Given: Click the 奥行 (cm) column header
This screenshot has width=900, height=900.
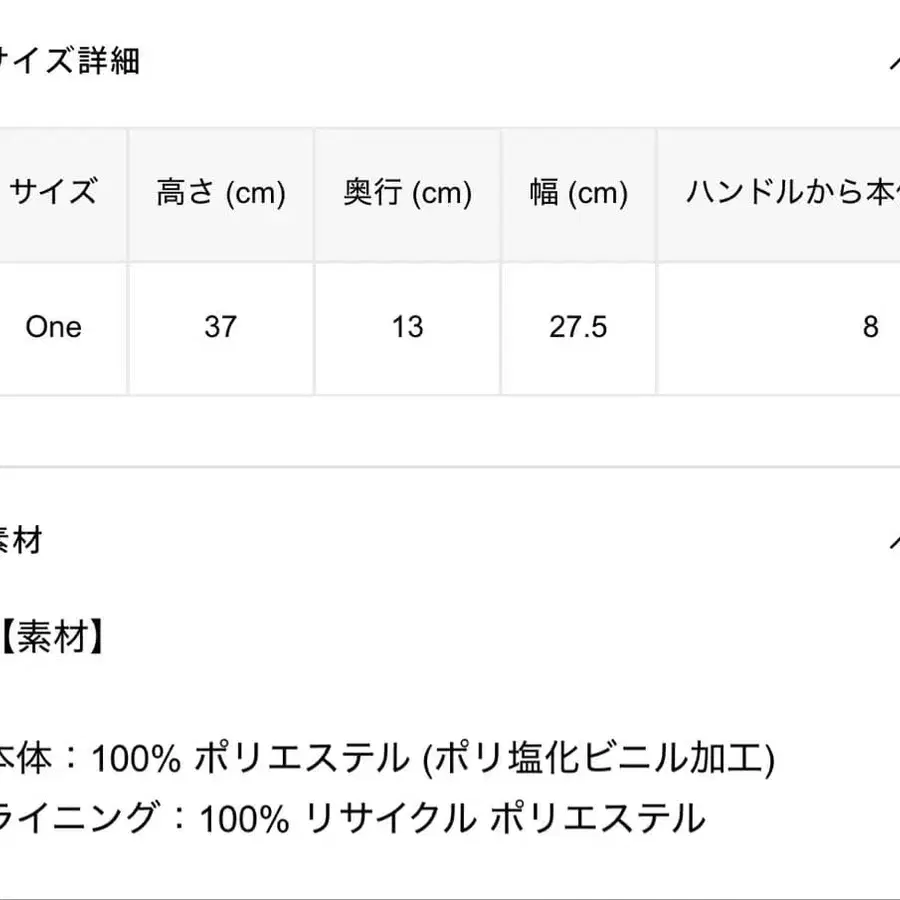Looking at the screenshot, I should click(408, 193).
